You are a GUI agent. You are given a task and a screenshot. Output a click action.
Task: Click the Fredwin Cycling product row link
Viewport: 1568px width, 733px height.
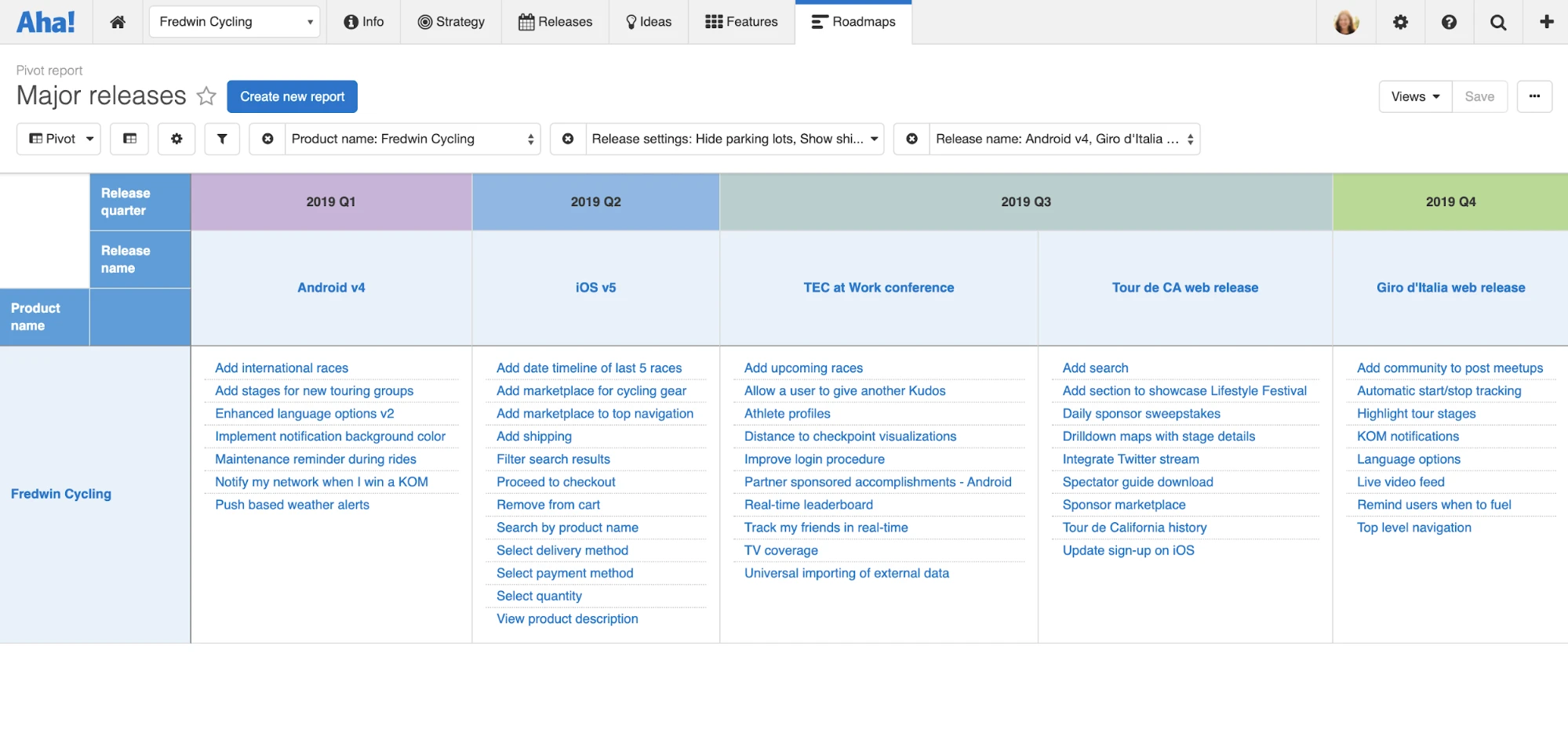61,494
